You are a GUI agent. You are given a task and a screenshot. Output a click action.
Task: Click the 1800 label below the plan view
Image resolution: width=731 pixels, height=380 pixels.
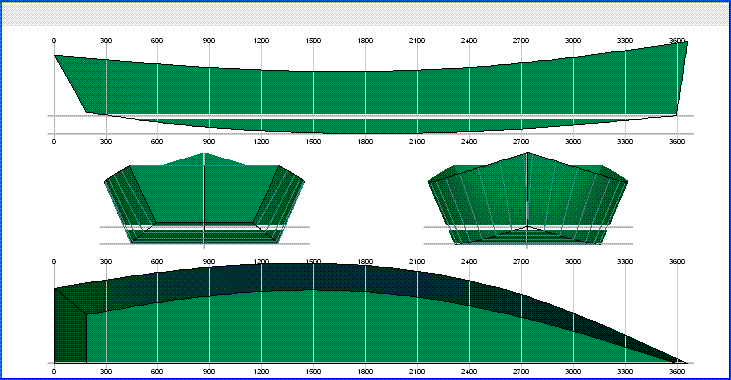(x=366, y=372)
